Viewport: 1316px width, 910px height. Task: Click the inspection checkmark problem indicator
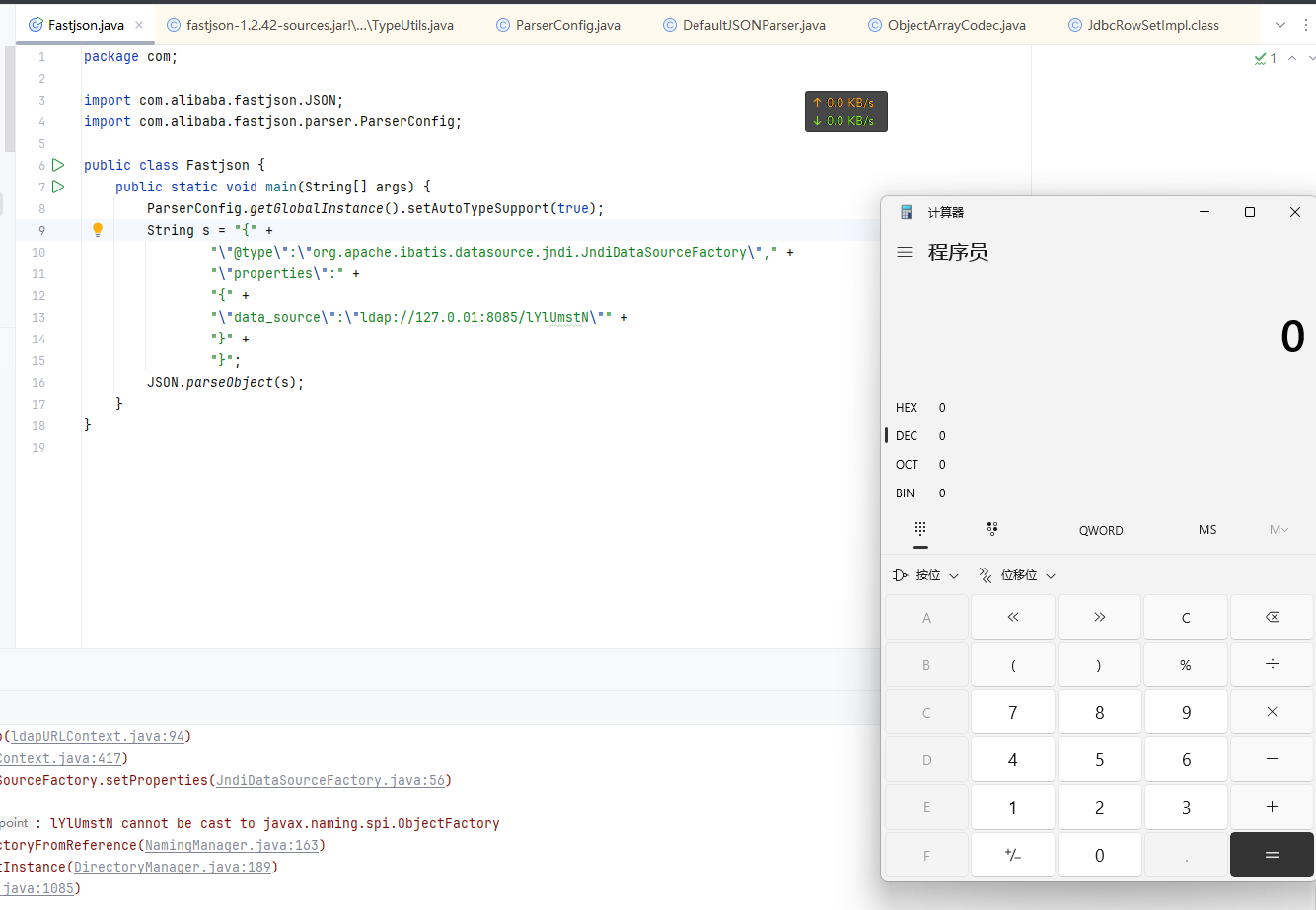click(x=1265, y=58)
